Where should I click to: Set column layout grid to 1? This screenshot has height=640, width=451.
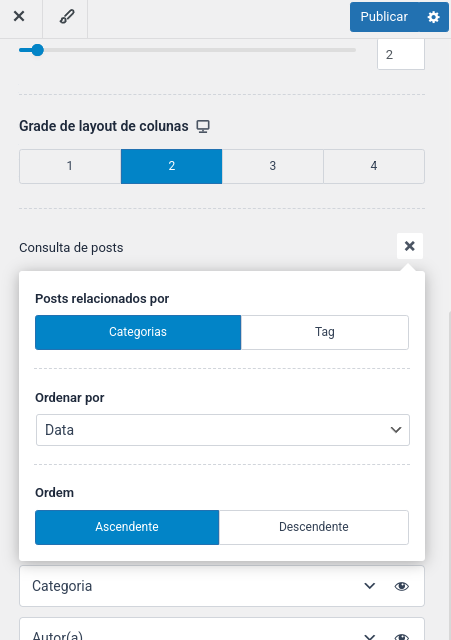tap(70, 166)
